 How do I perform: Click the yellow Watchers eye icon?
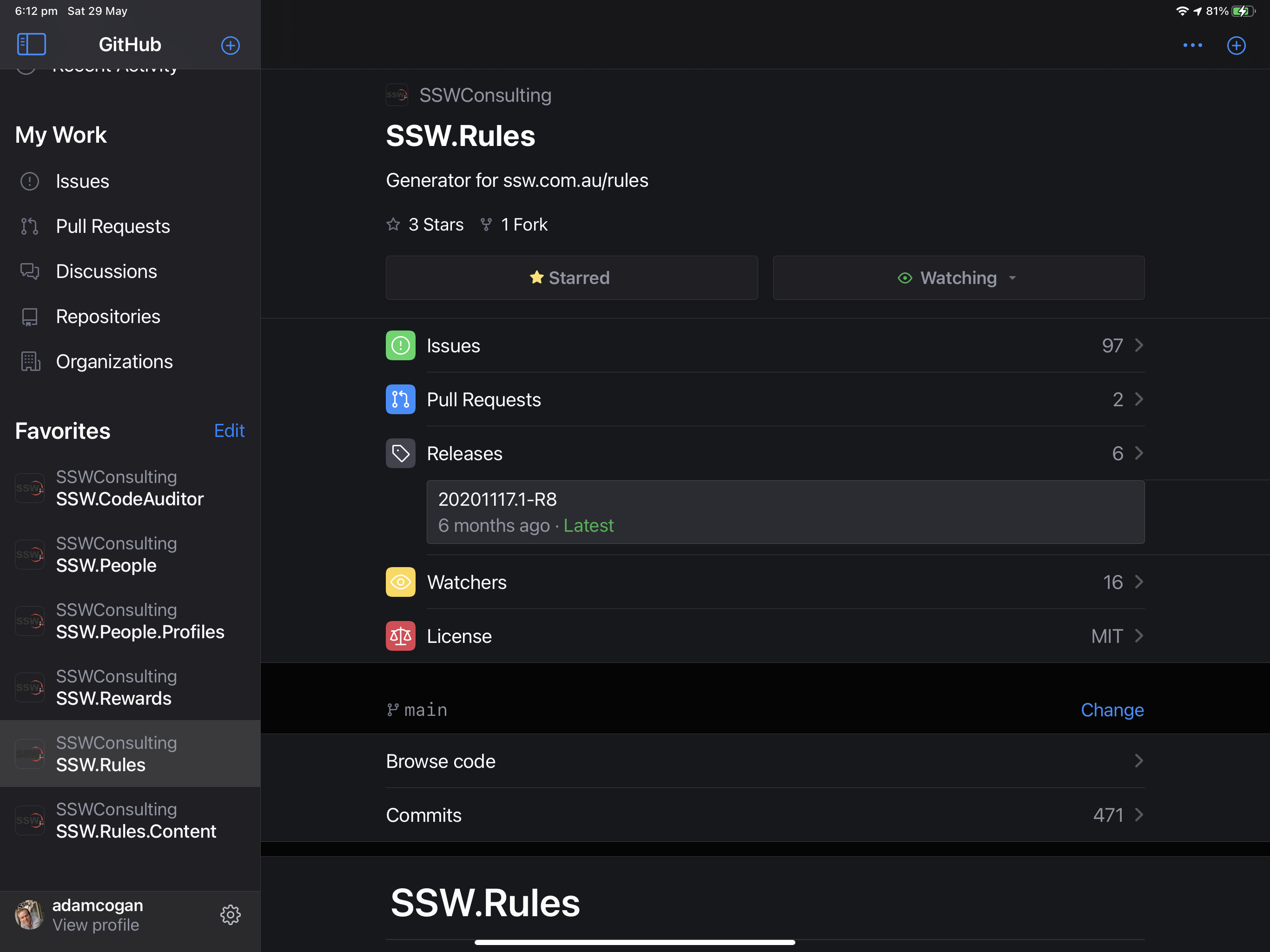[400, 582]
